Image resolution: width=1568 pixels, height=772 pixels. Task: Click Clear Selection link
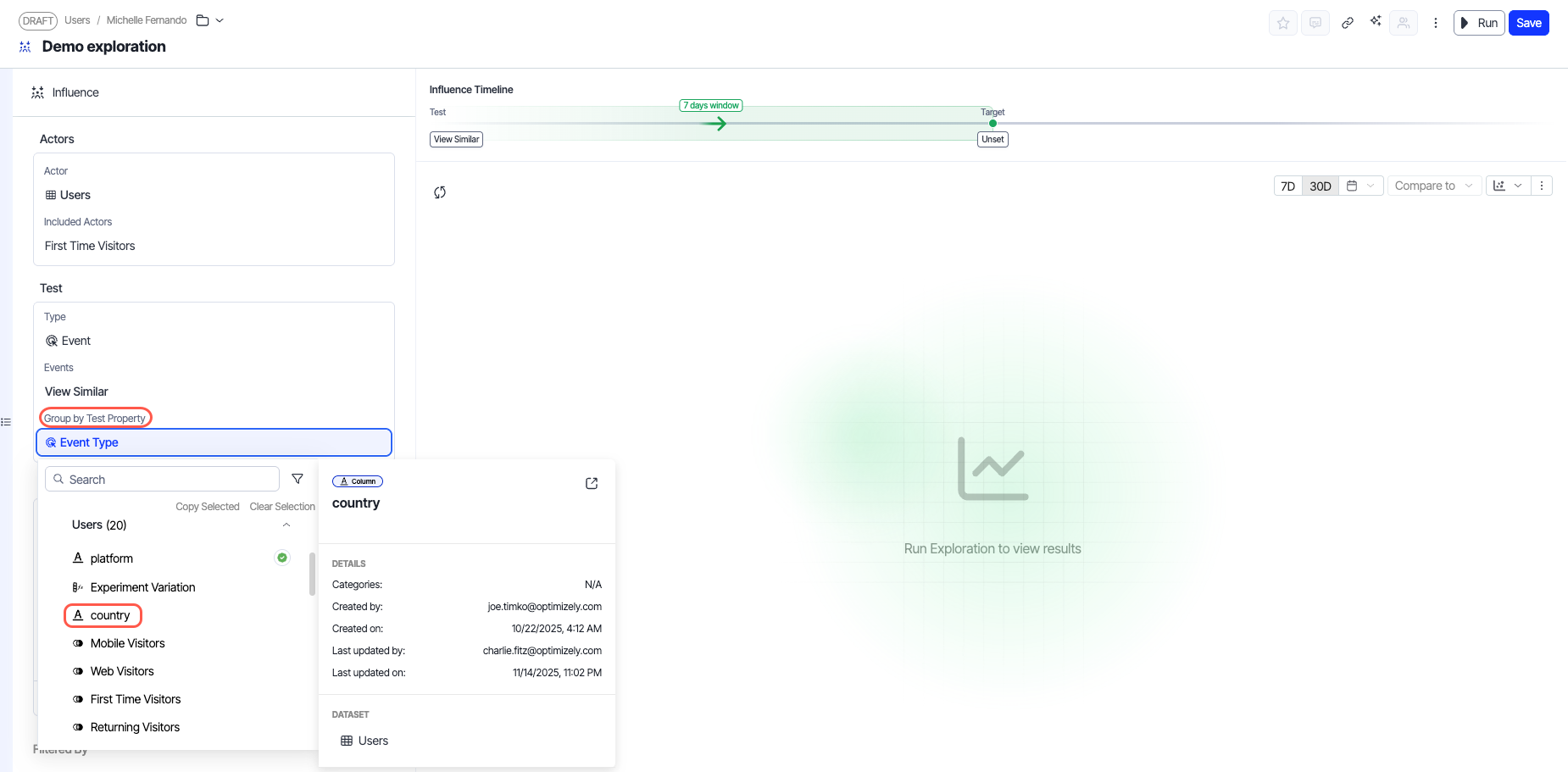tap(282, 507)
